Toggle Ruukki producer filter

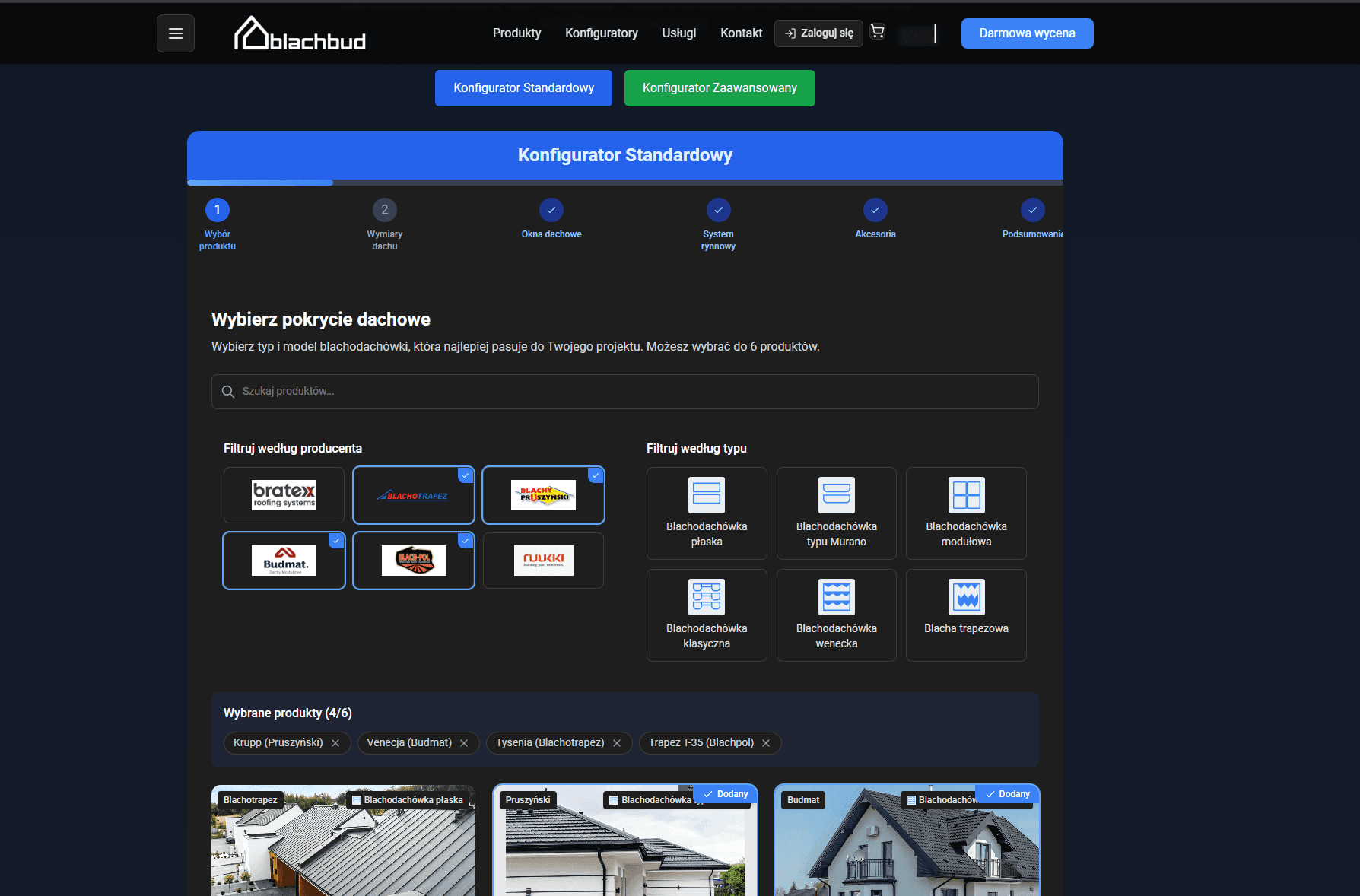544,561
